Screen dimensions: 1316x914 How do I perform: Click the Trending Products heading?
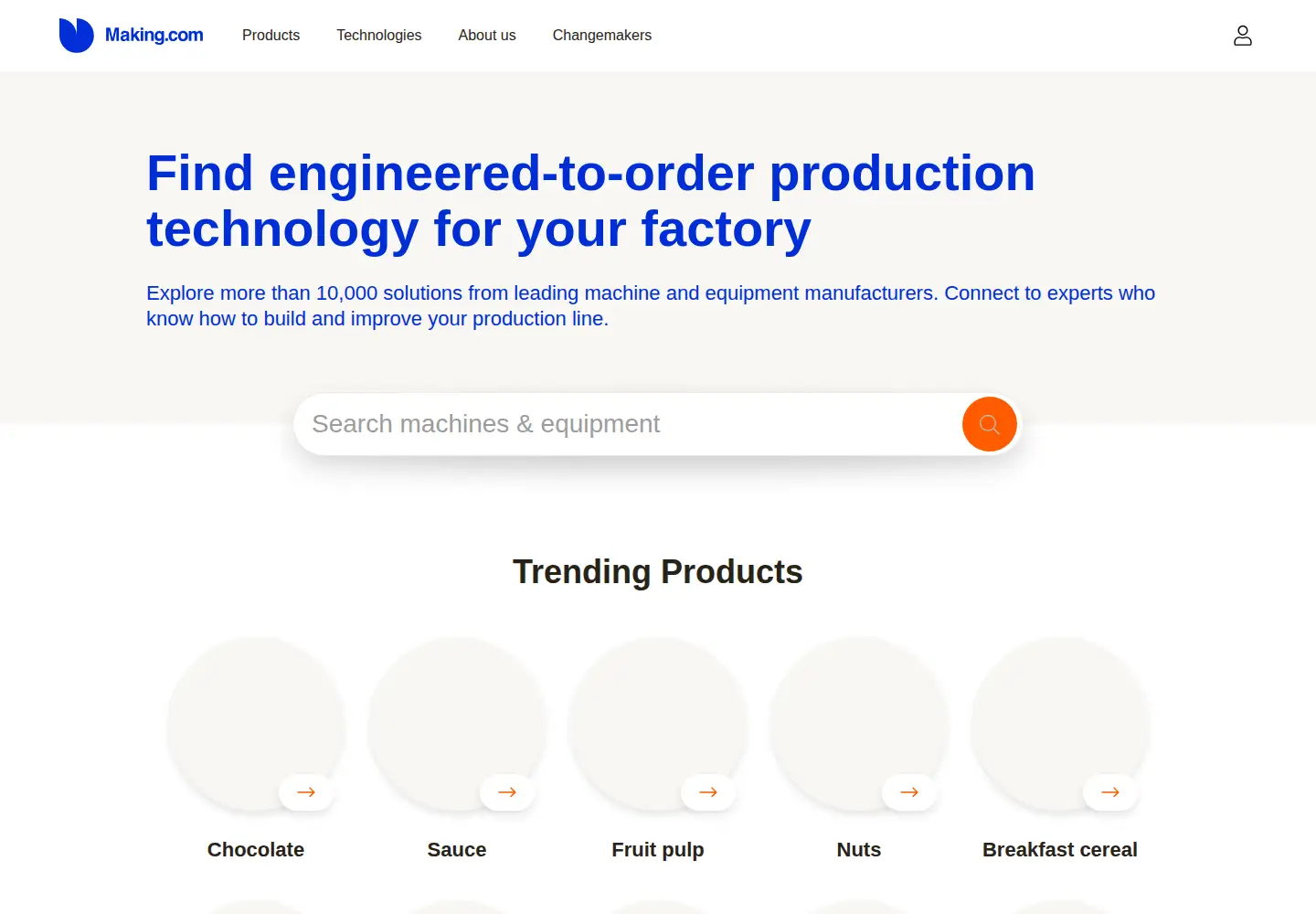(658, 572)
